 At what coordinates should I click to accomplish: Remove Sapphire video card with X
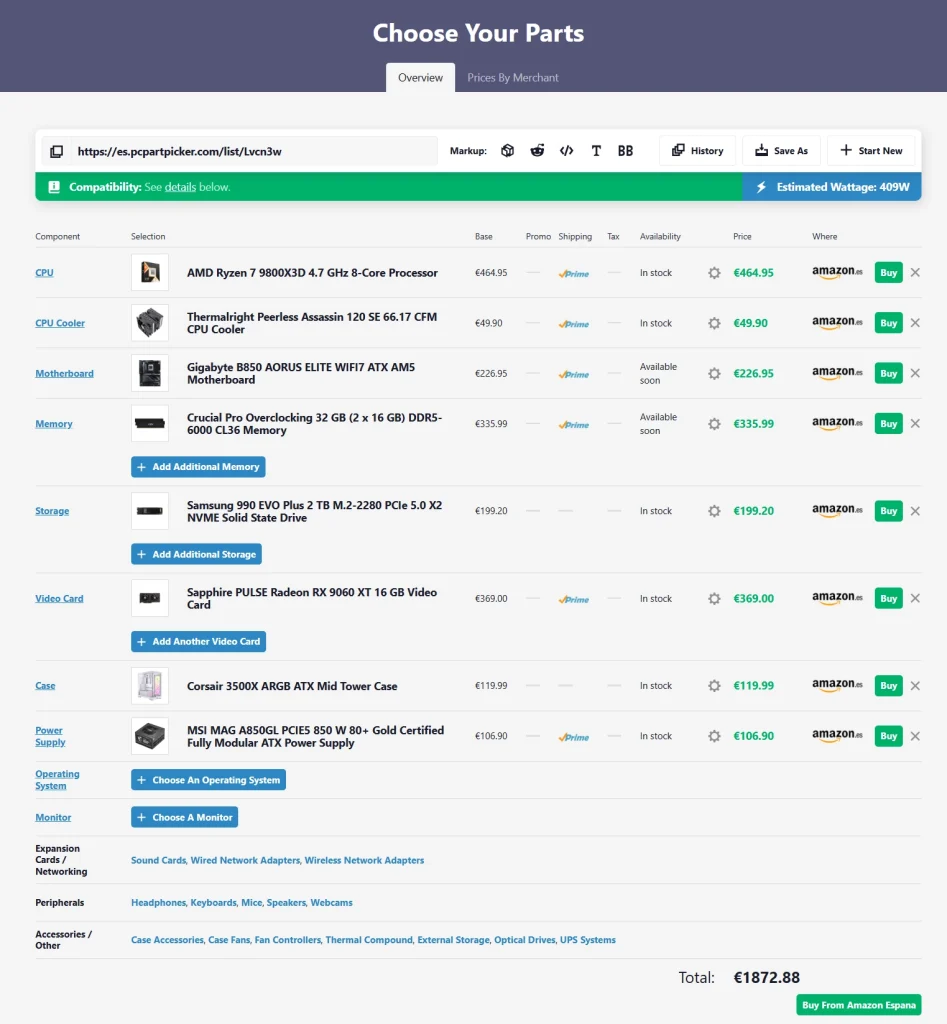pos(915,598)
